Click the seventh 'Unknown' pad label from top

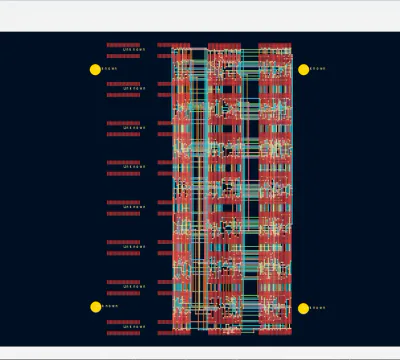pyautogui.click(x=134, y=286)
